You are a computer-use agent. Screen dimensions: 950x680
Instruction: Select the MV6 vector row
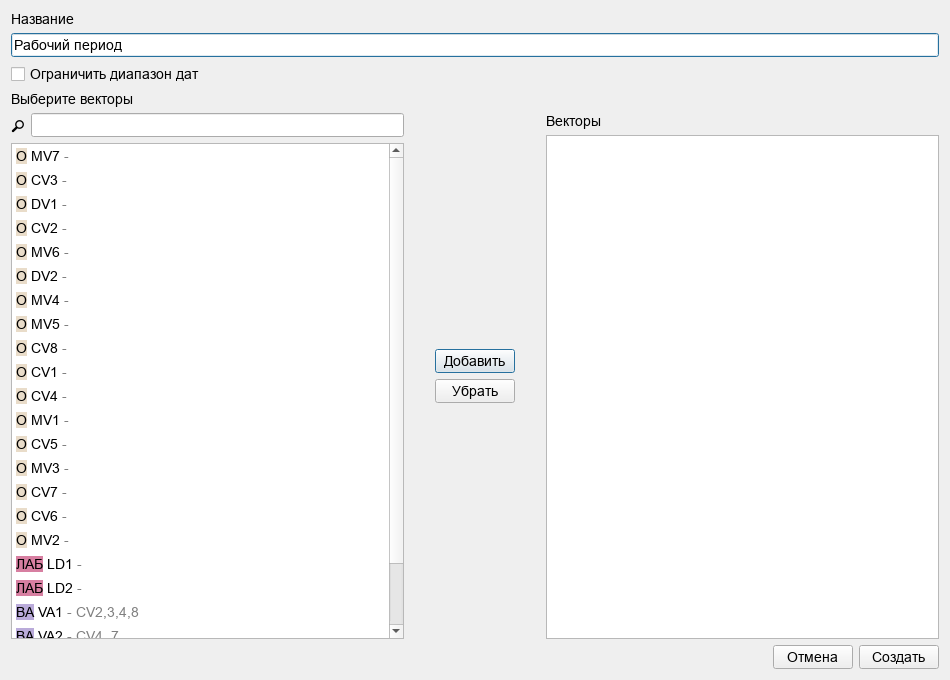(x=201, y=252)
